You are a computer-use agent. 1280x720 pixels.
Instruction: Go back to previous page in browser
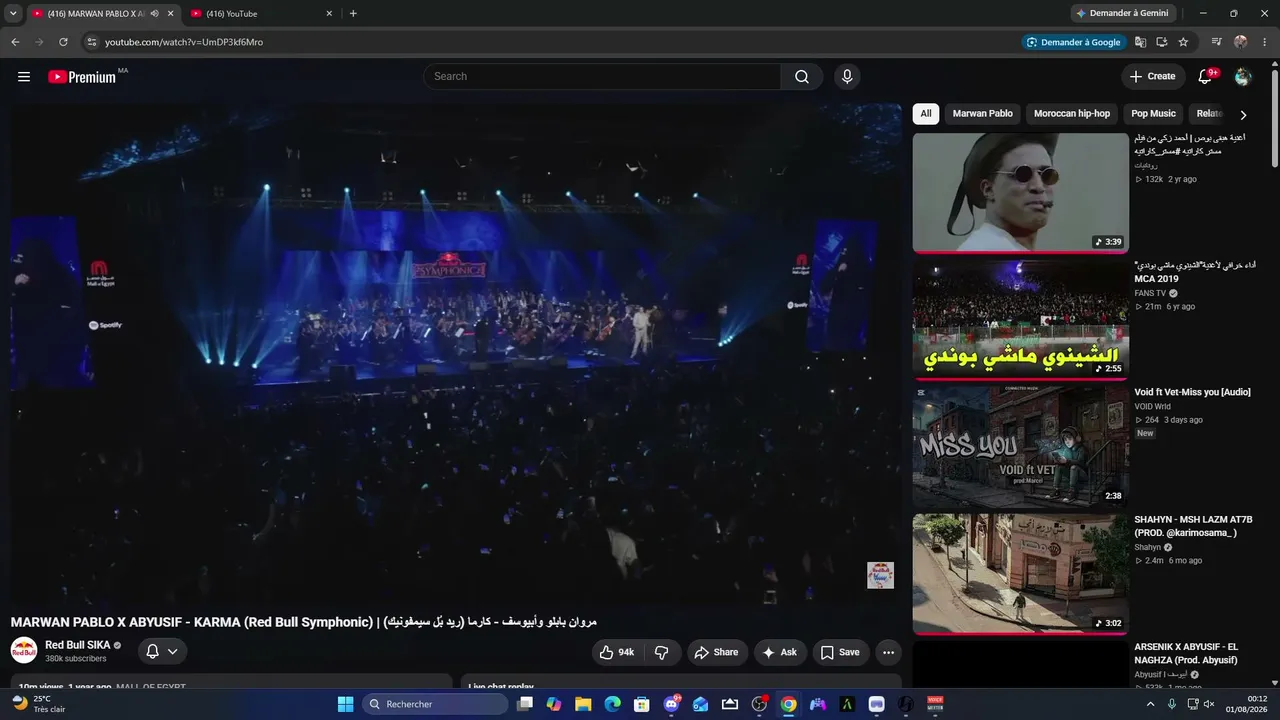click(15, 42)
